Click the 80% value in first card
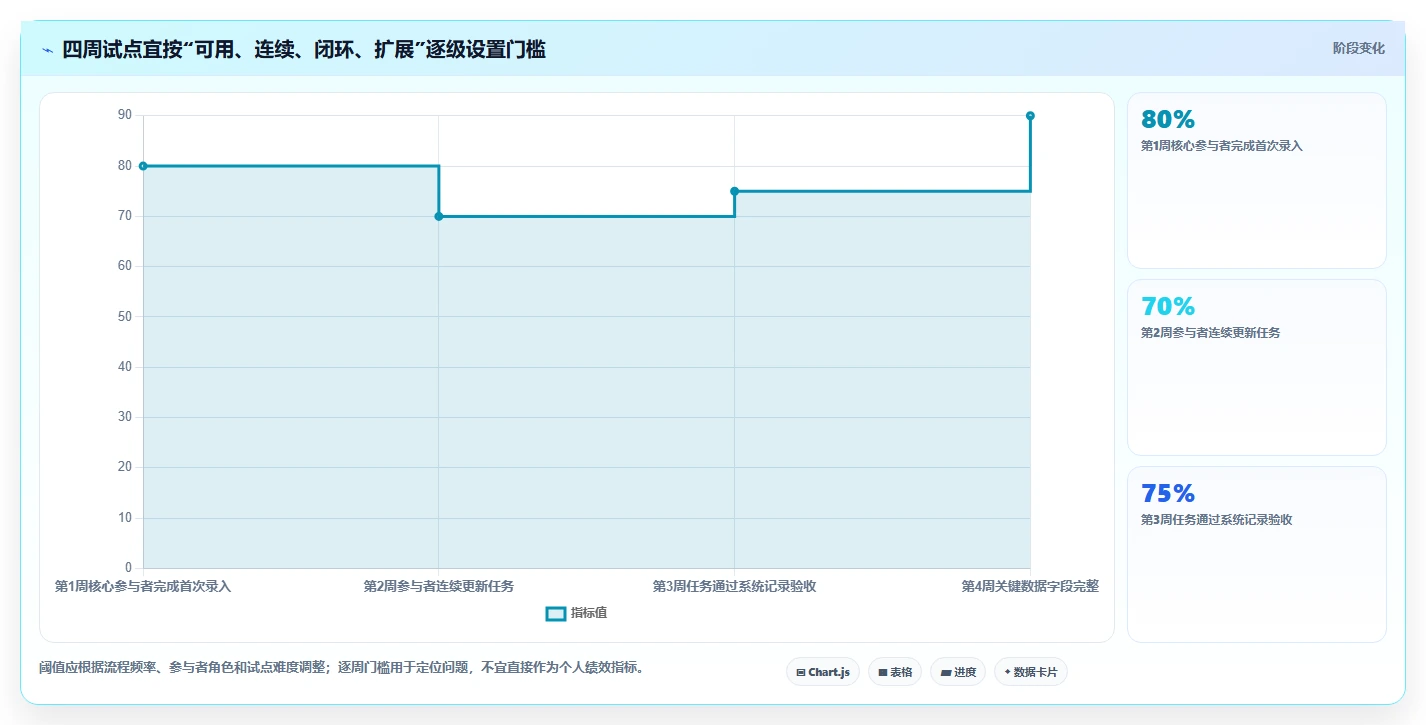The width and height of the screenshot is (1426, 725). (1168, 120)
